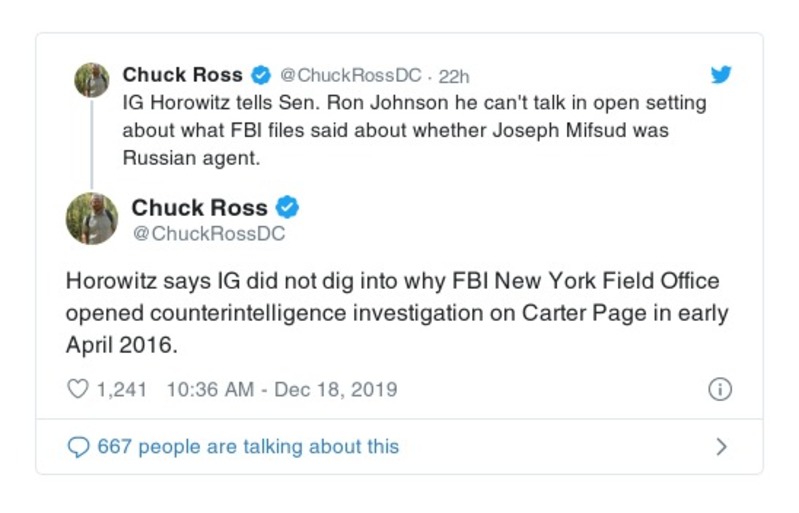Click the 1,241 likes count

click(122, 389)
